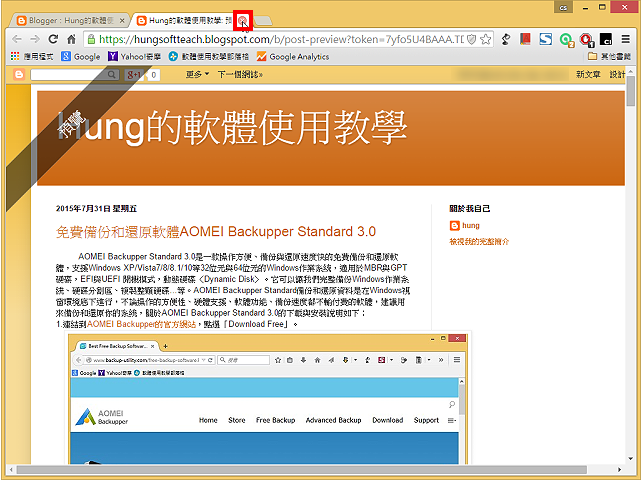
Task: Click the Google +1 button
Action: click(134, 75)
